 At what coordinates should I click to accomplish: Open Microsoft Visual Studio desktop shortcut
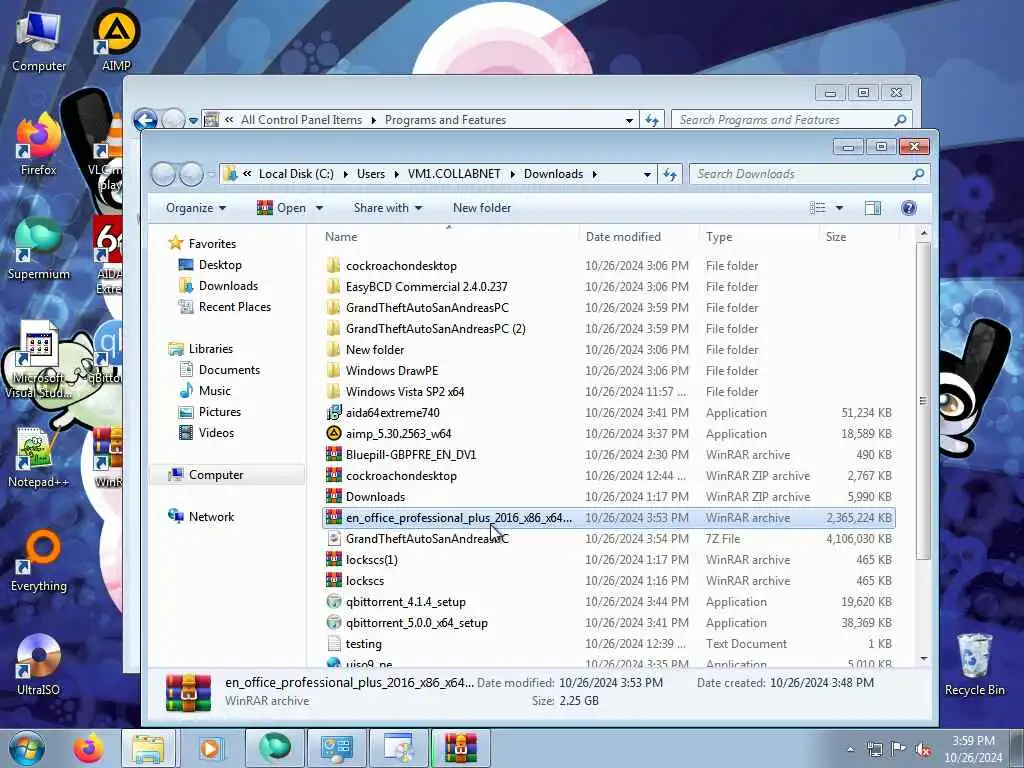[39, 358]
